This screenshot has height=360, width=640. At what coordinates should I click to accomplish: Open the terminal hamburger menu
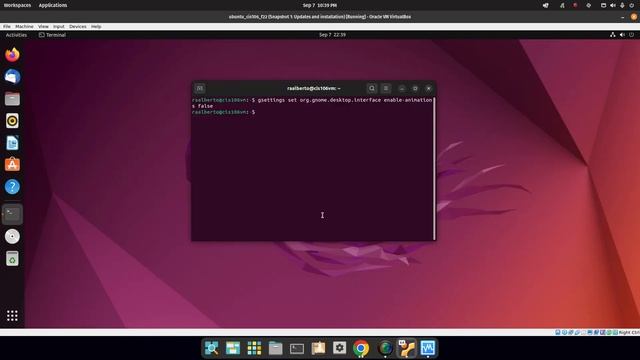pos(386,88)
